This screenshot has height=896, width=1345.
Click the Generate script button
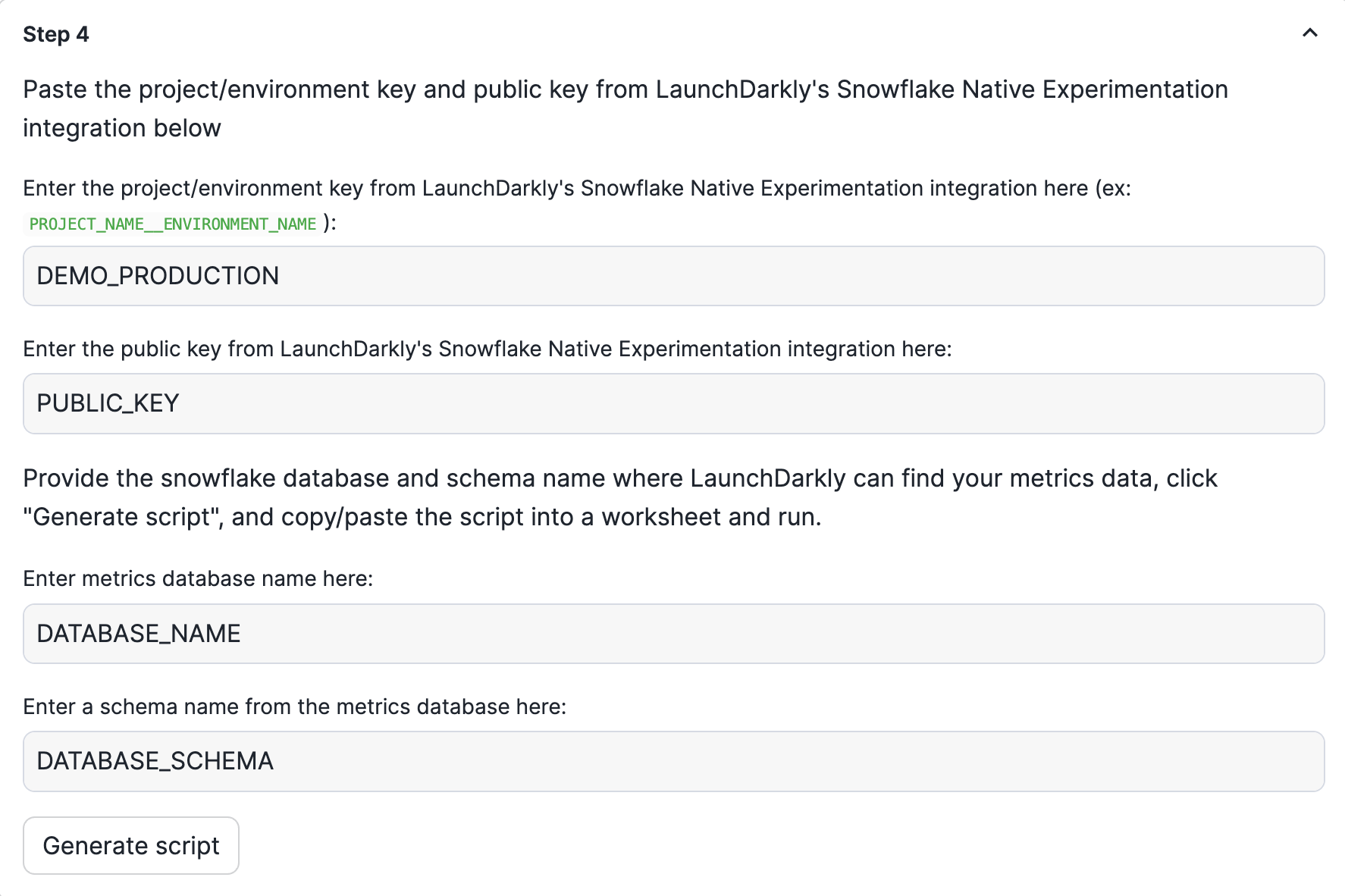point(130,845)
